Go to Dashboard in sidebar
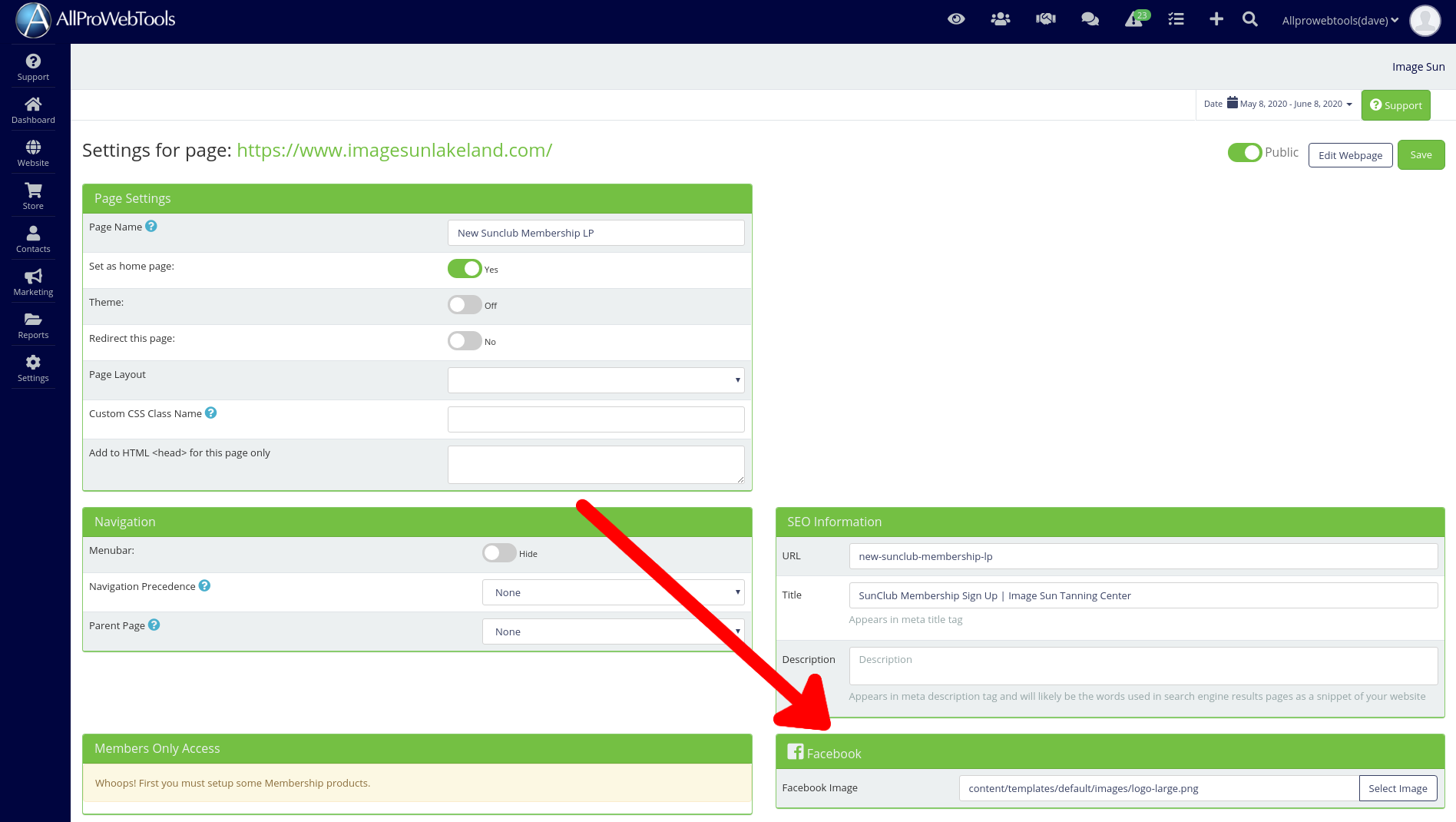Screen dimensions: 1456x822 [x=33, y=111]
